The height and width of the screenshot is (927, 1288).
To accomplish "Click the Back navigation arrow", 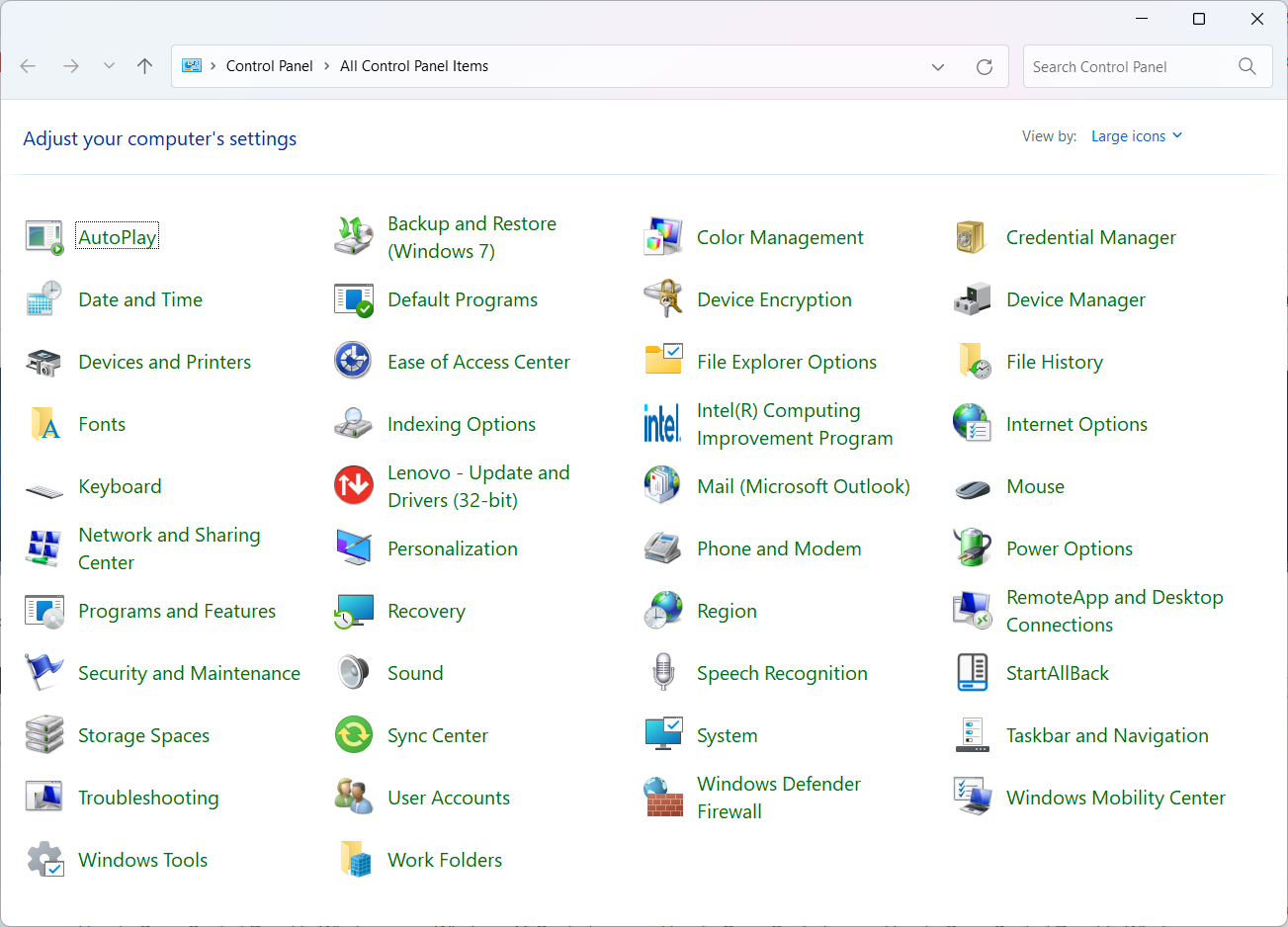I will (x=28, y=66).
